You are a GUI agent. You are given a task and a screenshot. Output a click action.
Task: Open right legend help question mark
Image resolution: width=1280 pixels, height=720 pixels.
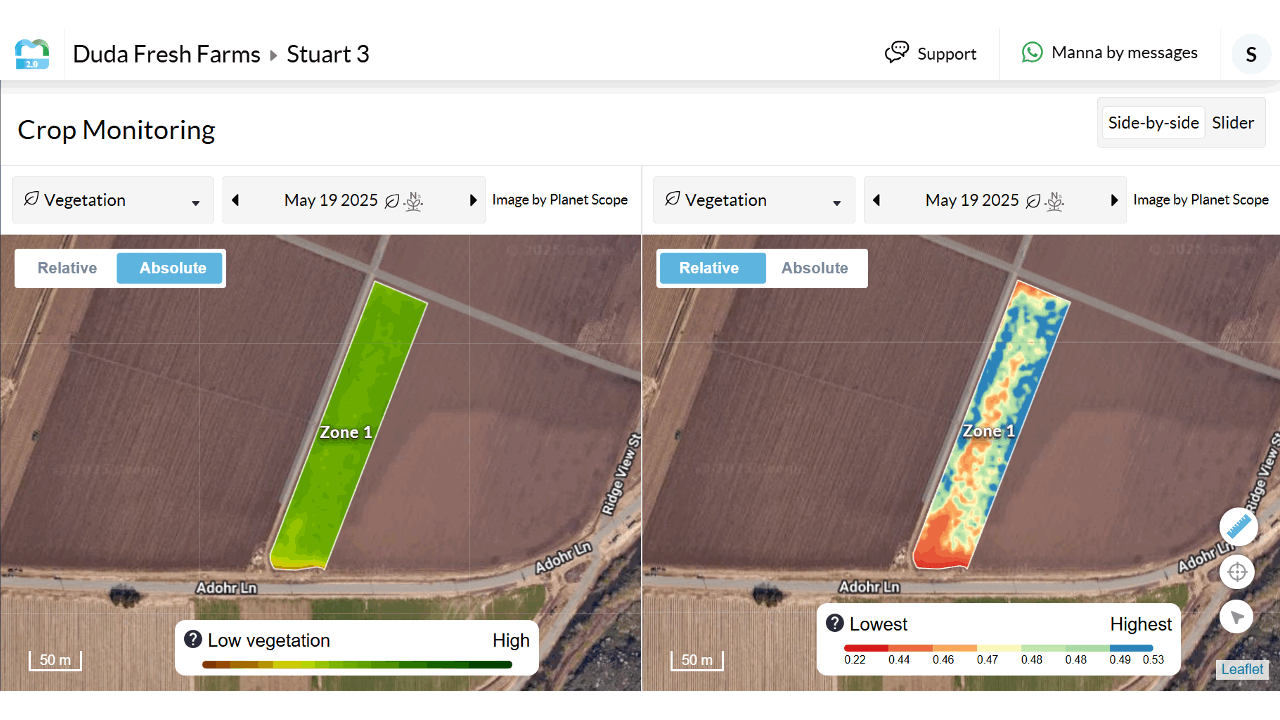pyautogui.click(x=835, y=624)
